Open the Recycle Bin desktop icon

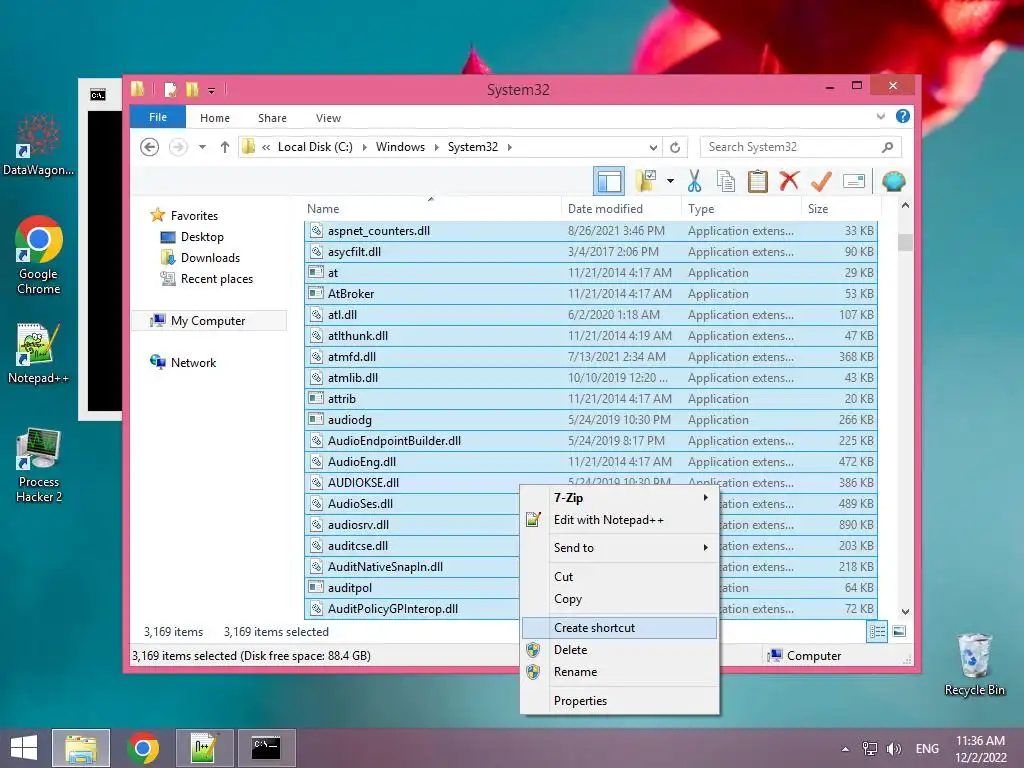click(974, 665)
